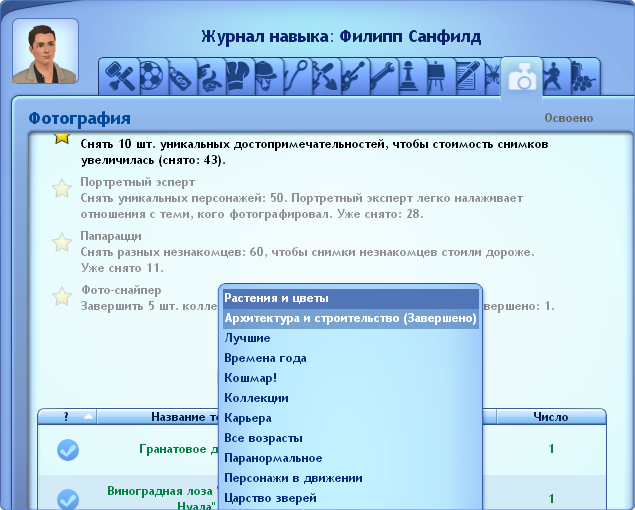Select the photography tab with camera icon
635x510 pixels.
pos(522,77)
